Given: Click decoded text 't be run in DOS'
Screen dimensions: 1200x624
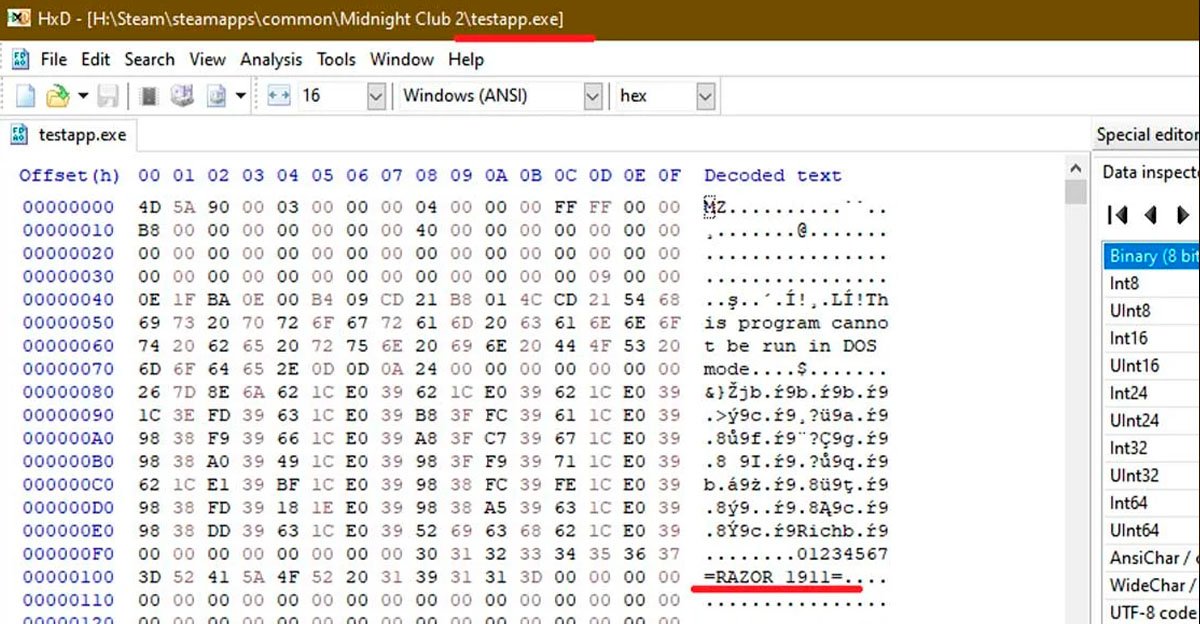Looking at the screenshot, I should 790,345.
